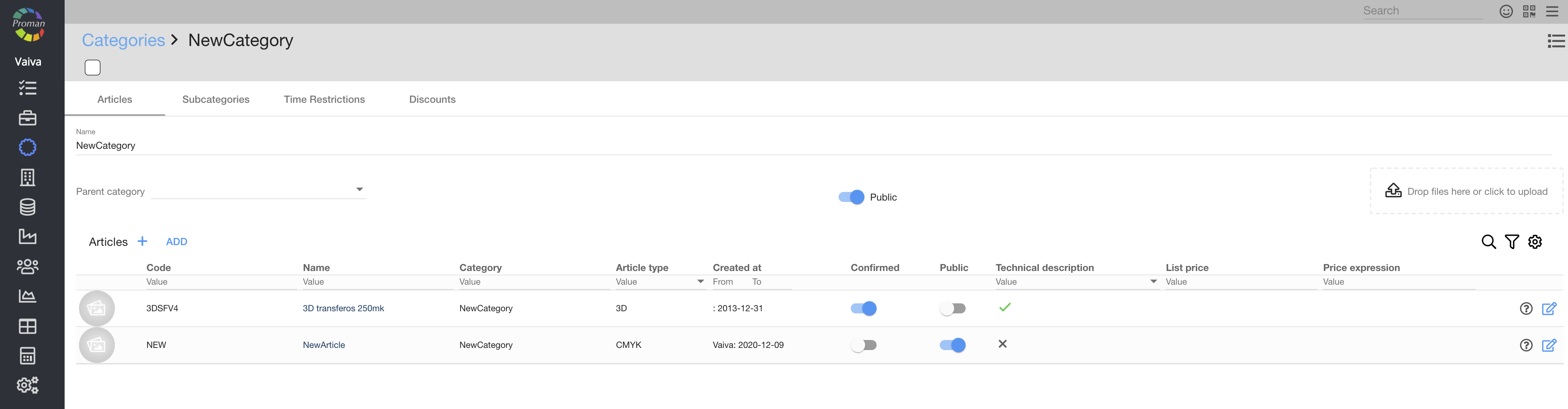This screenshot has width=1568, height=409.
Task: Switch to the Subcategories tab
Action: (x=215, y=99)
